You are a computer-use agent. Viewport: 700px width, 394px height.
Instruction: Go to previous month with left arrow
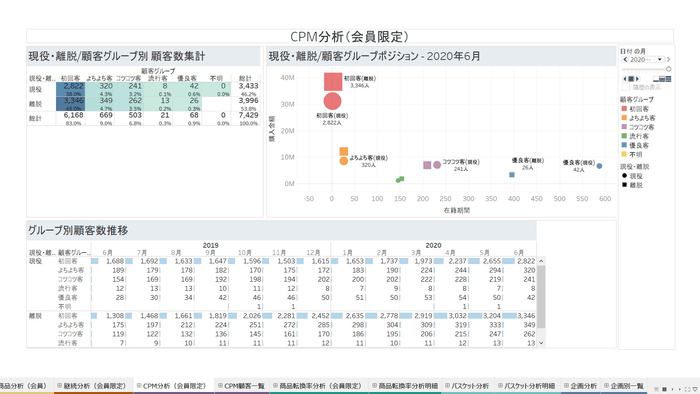(x=625, y=59)
